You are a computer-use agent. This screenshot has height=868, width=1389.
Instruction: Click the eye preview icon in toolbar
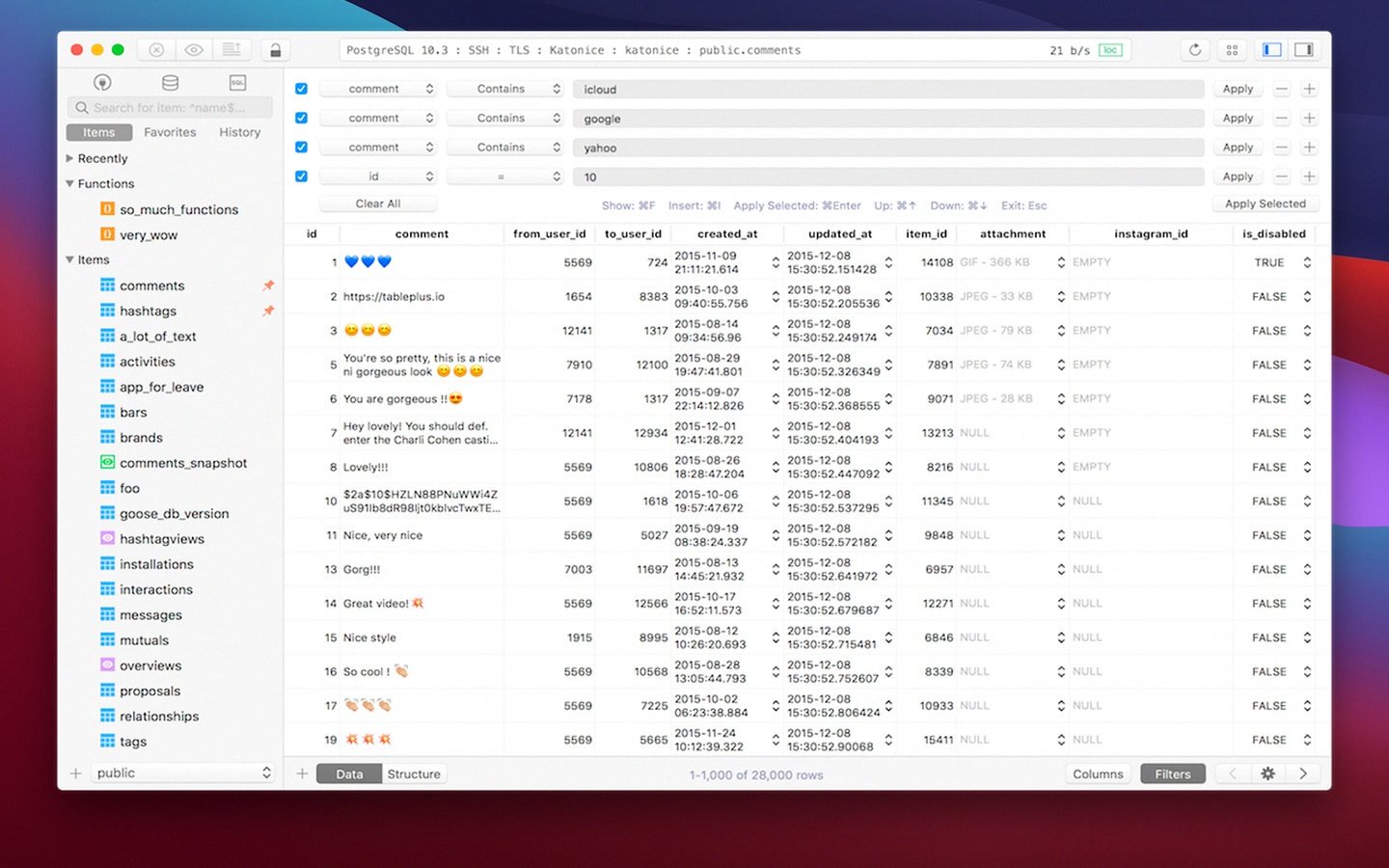(x=194, y=50)
